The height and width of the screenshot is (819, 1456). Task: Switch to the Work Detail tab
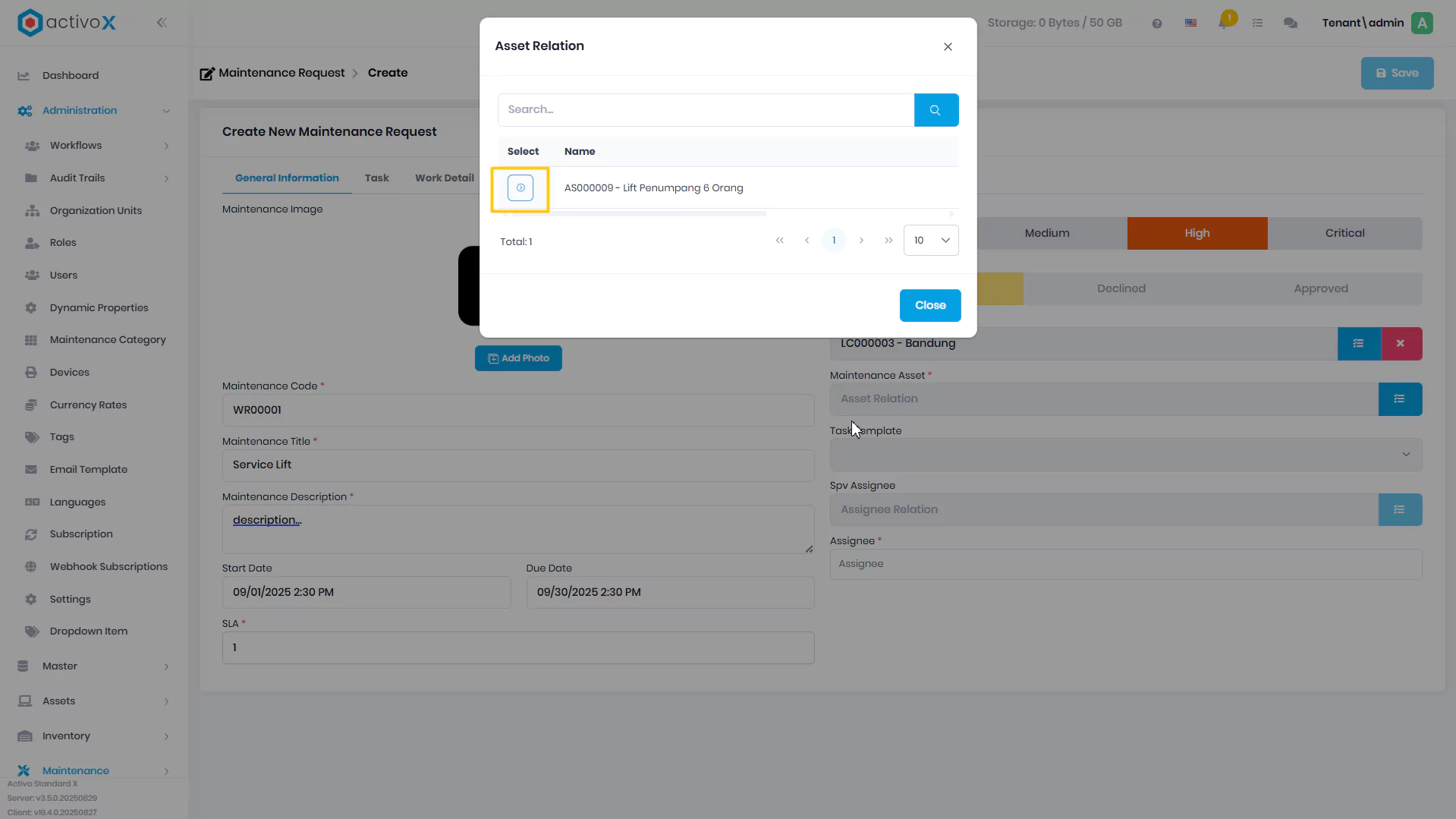[444, 178]
